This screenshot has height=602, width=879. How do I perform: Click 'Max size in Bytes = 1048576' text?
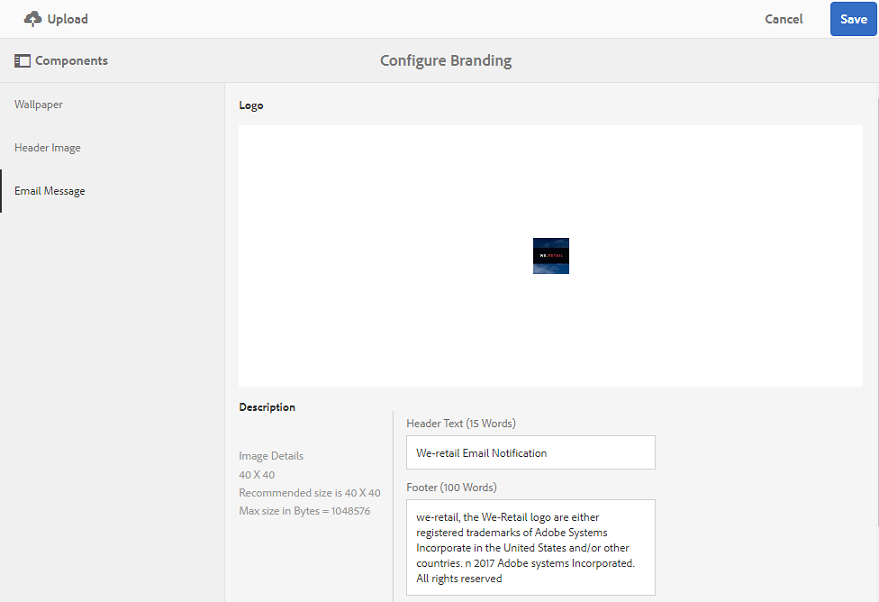pyautogui.click(x=304, y=511)
